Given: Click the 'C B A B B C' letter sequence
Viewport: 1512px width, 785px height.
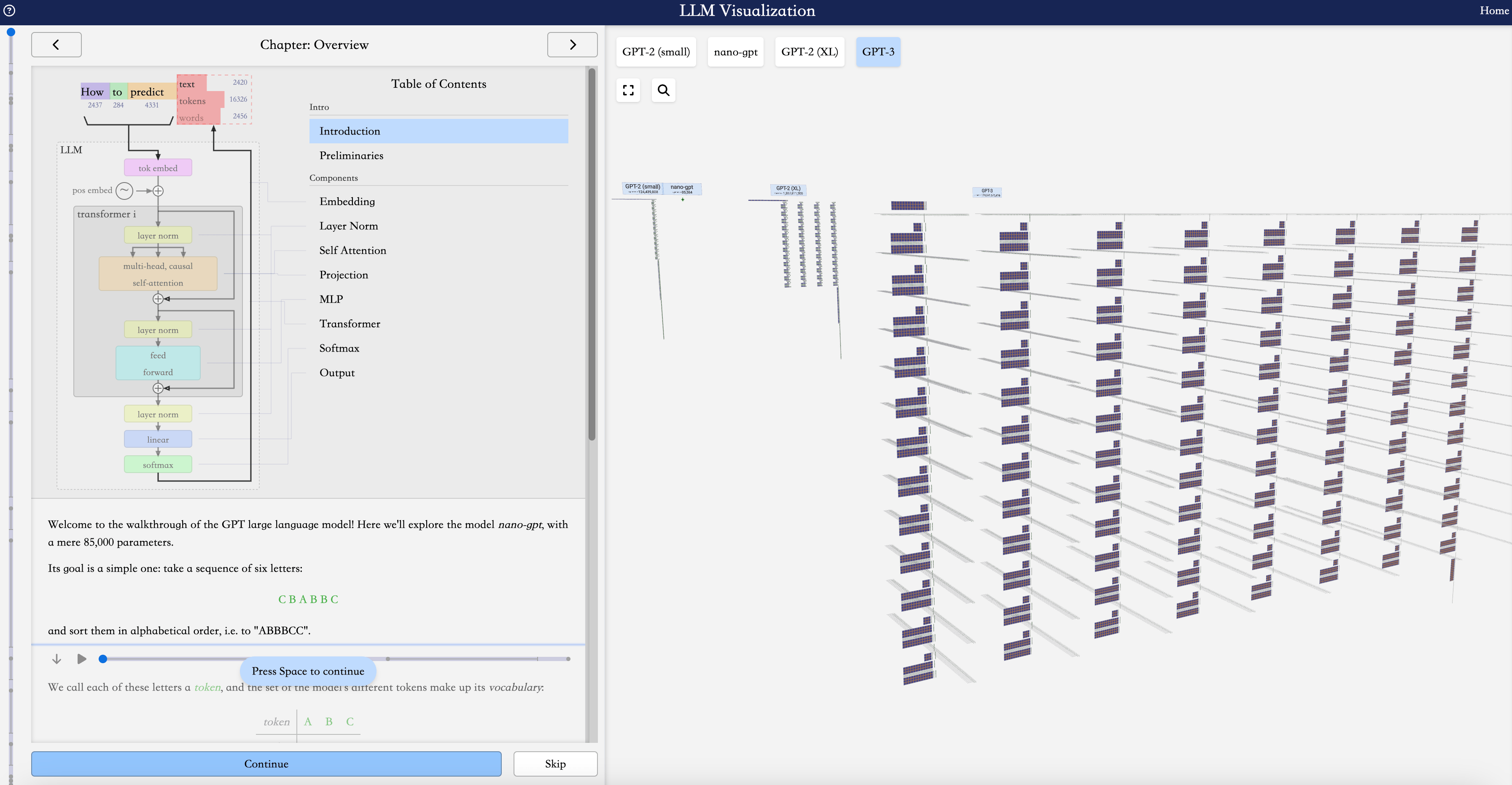Looking at the screenshot, I should (308, 599).
